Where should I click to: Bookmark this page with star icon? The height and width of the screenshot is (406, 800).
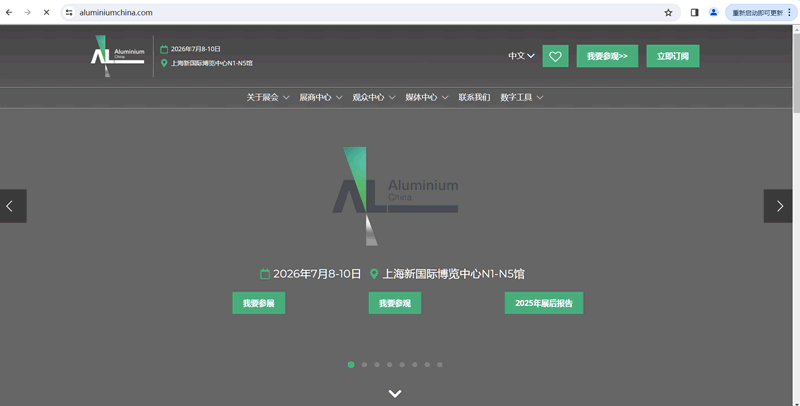[668, 12]
